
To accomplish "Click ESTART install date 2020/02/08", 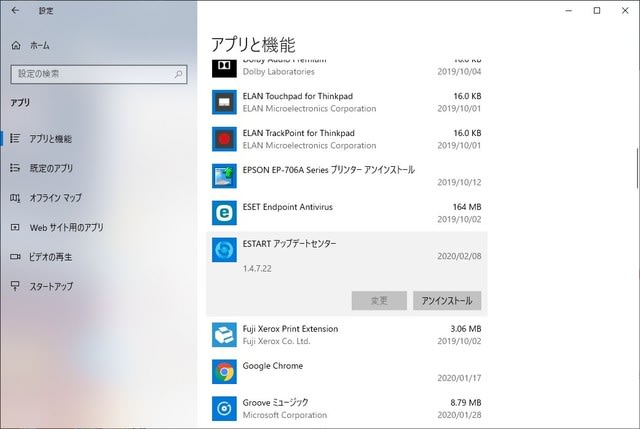I will coord(459,256).
